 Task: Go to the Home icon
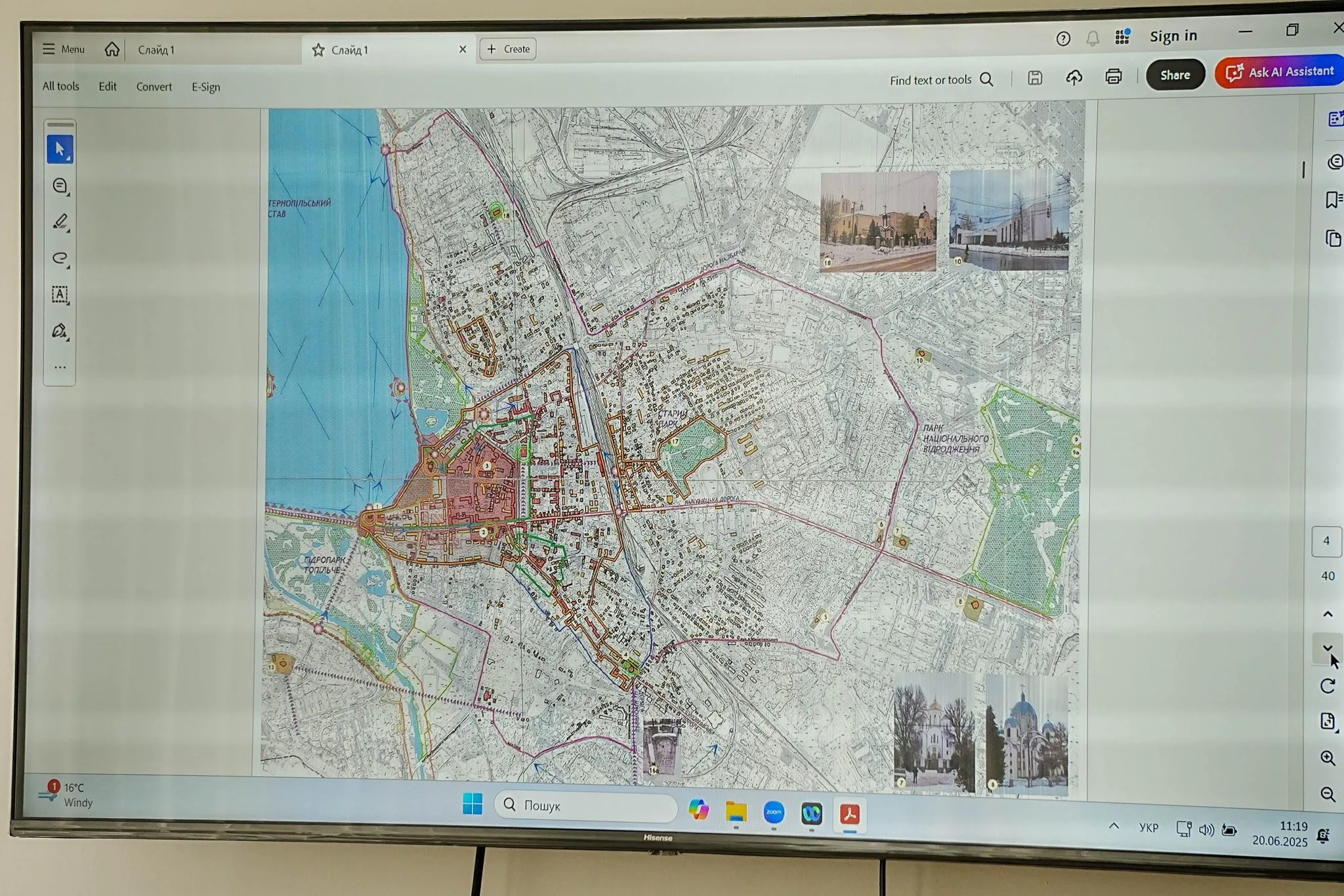point(112,49)
